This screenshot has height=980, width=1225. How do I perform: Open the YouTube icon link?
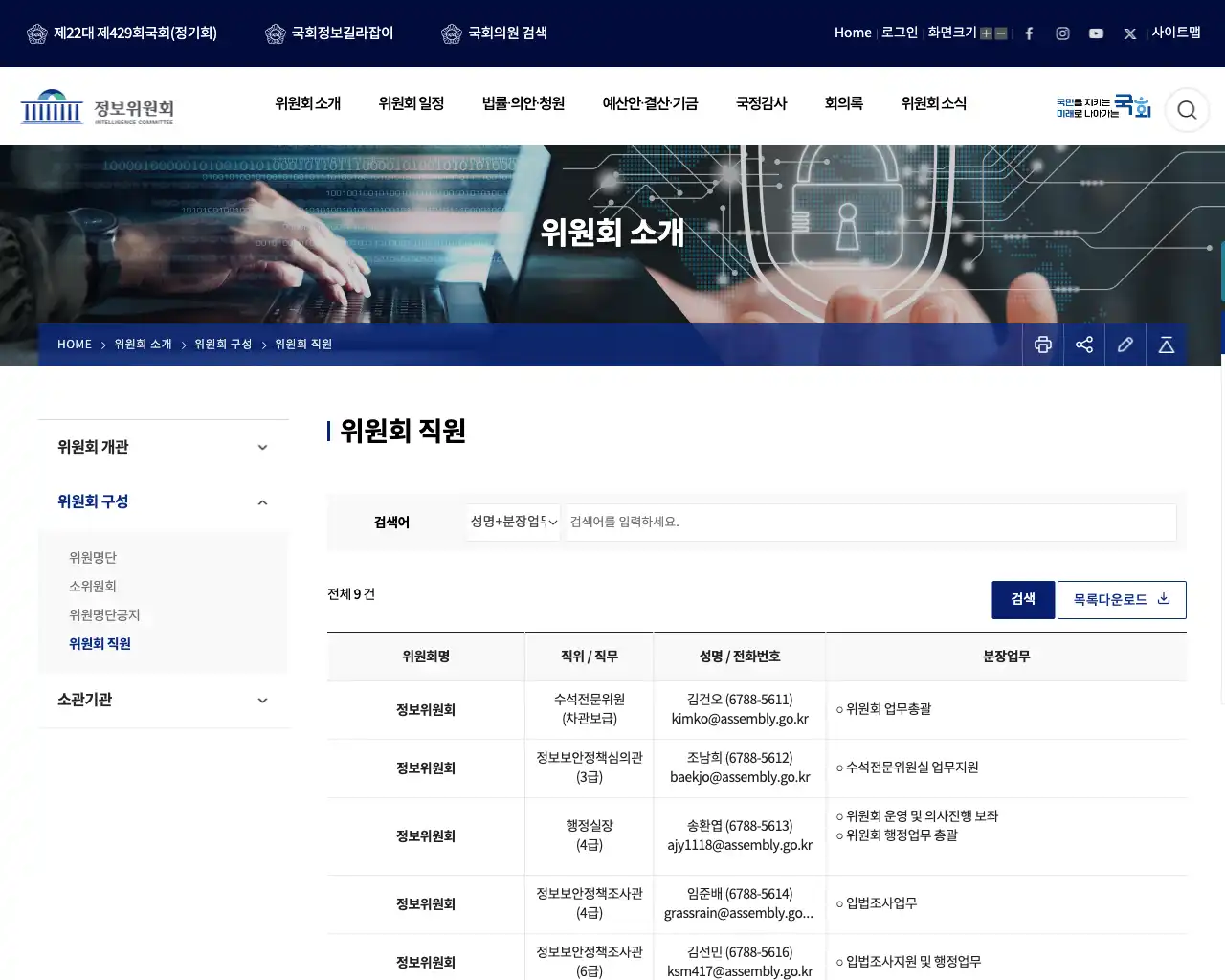click(x=1096, y=33)
